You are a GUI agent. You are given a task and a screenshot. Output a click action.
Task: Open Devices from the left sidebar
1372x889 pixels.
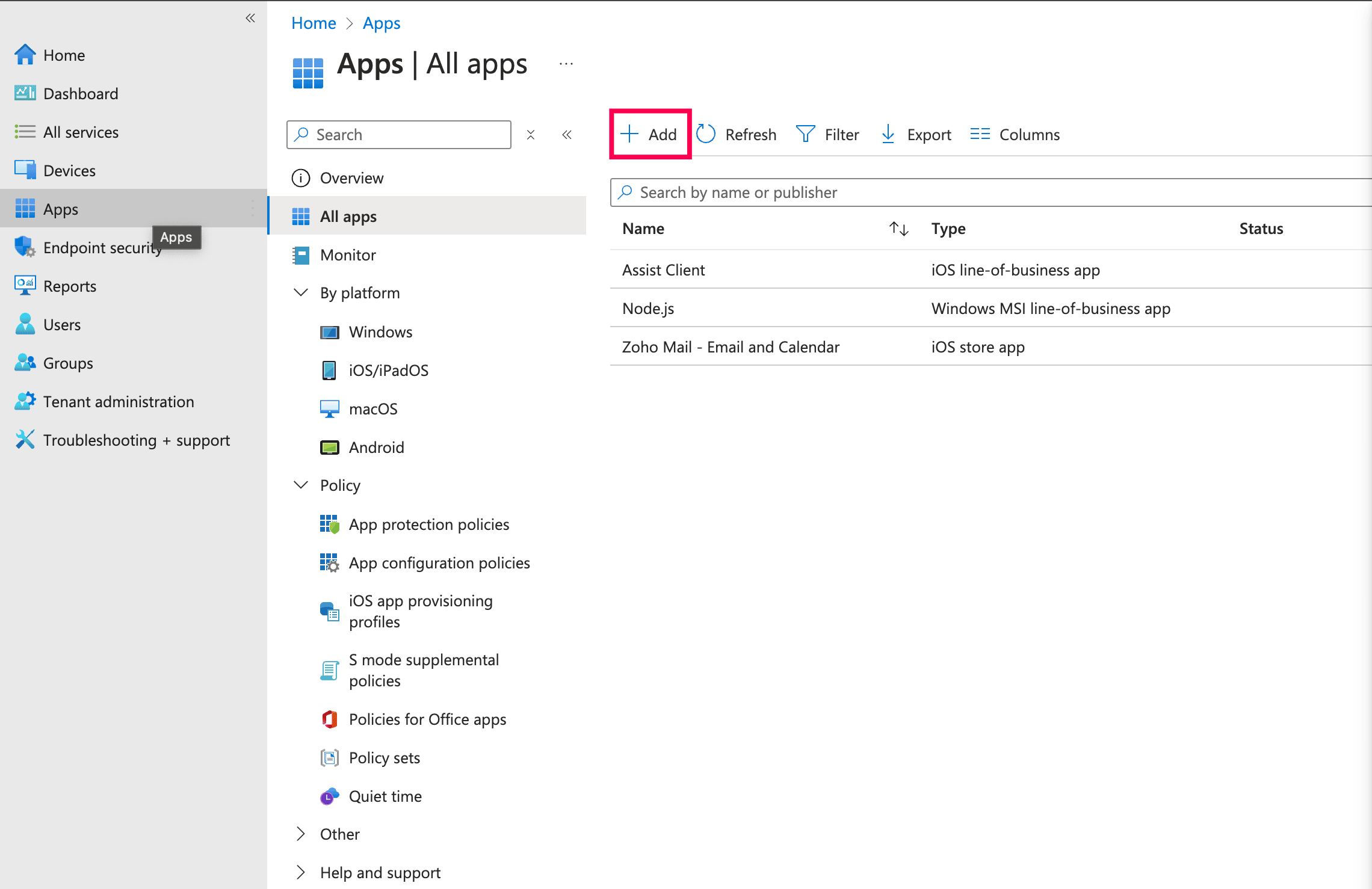[x=69, y=171]
